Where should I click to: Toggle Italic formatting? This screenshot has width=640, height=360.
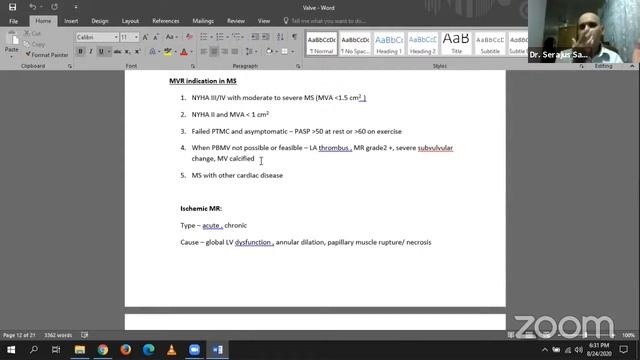(91, 52)
